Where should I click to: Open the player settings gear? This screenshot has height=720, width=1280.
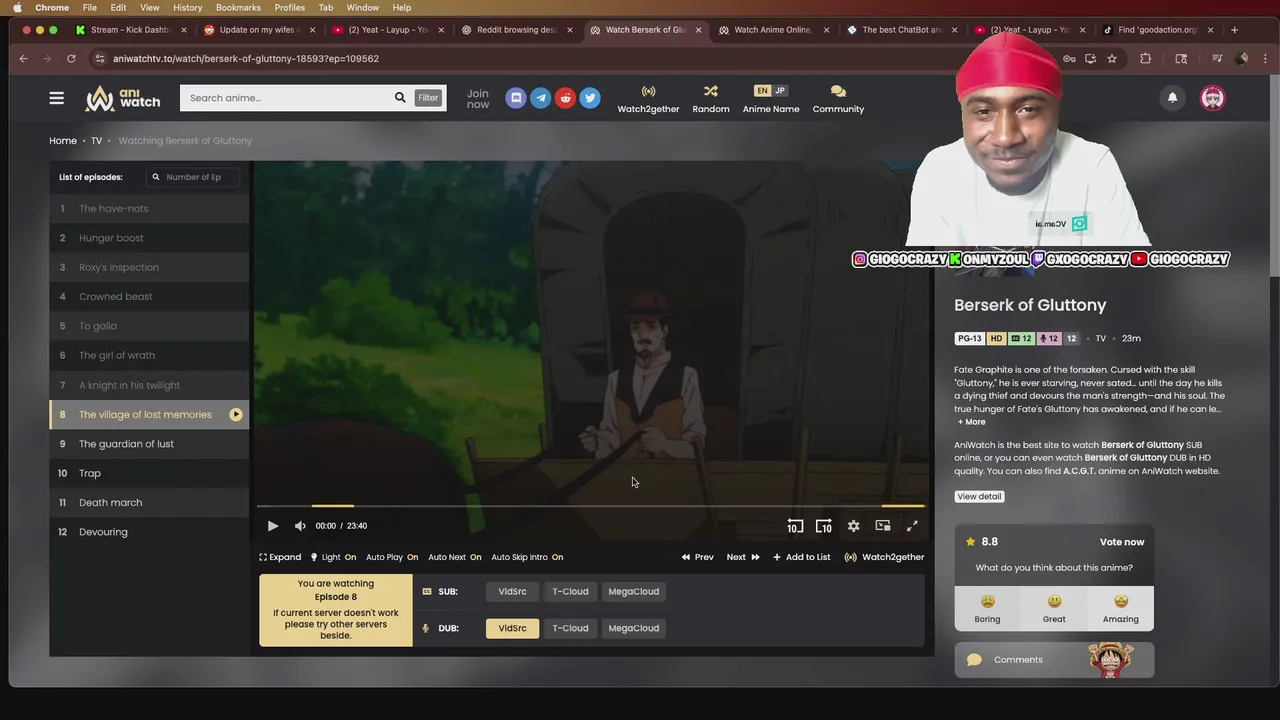click(x=853, y=526)
